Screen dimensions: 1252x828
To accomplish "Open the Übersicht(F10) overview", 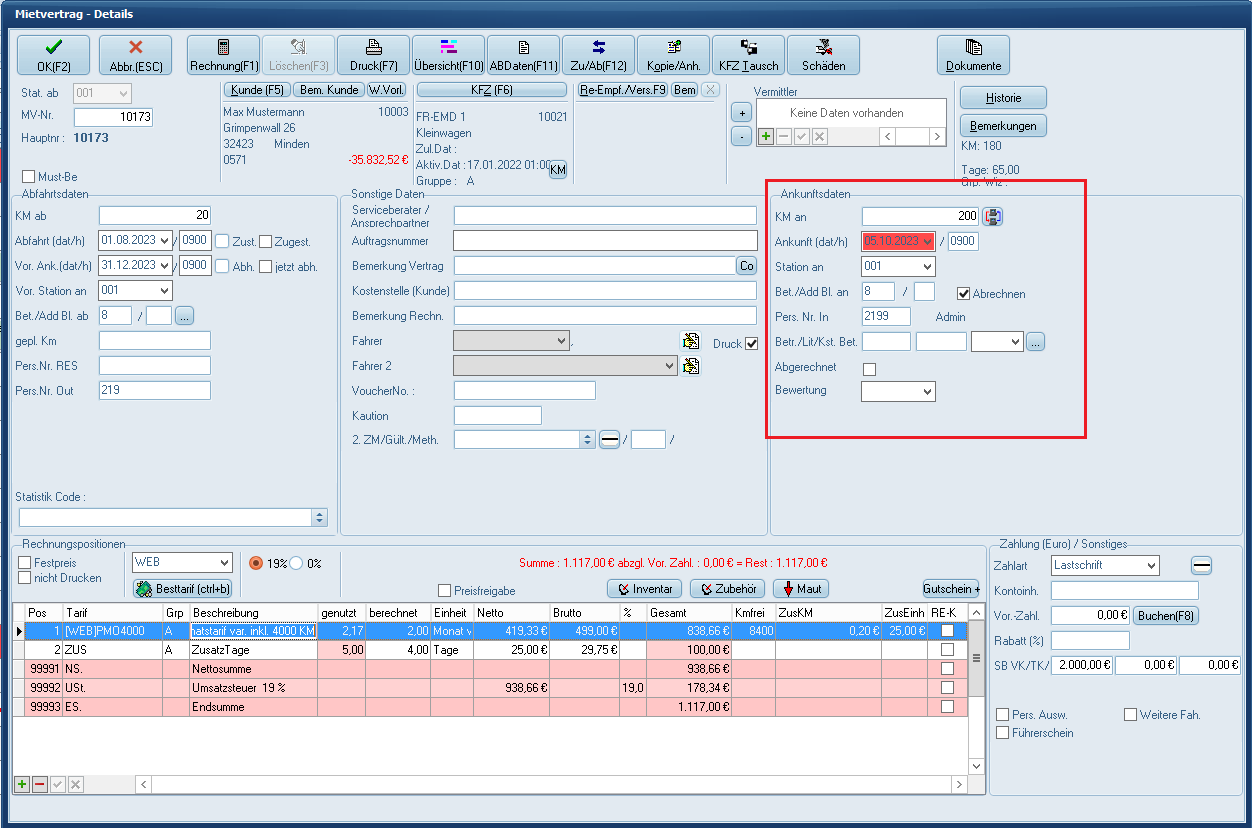I will (x=448, y=55).
